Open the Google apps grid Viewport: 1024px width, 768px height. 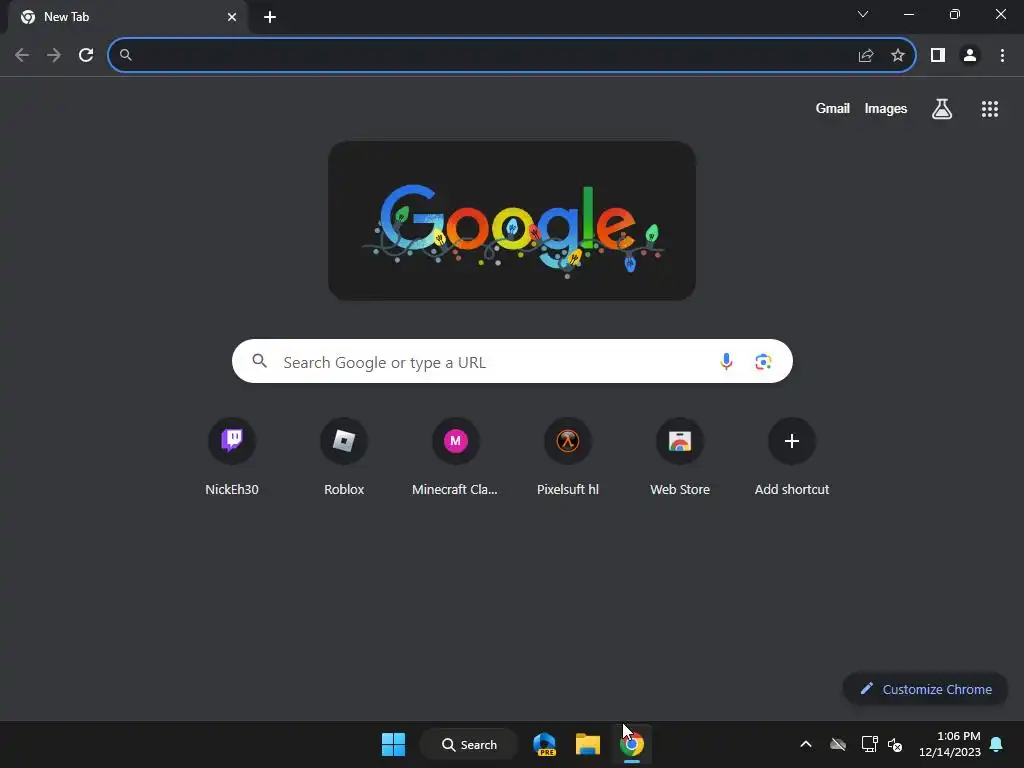tap(989, 109)
